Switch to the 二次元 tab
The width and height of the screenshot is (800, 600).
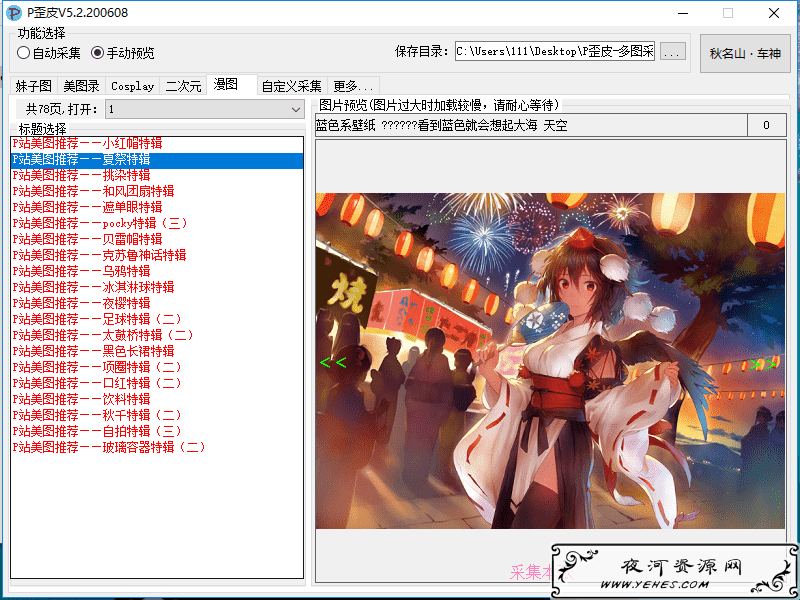pos(183,86)
